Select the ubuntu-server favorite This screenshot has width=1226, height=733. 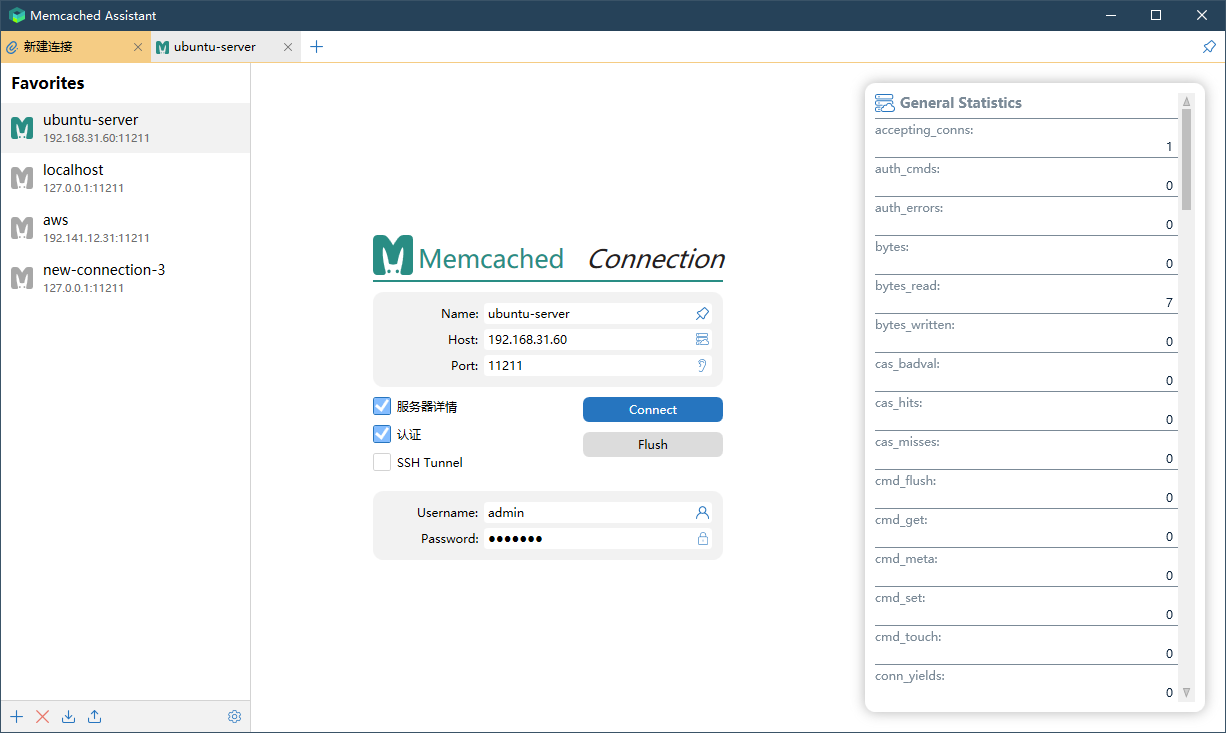125,128
